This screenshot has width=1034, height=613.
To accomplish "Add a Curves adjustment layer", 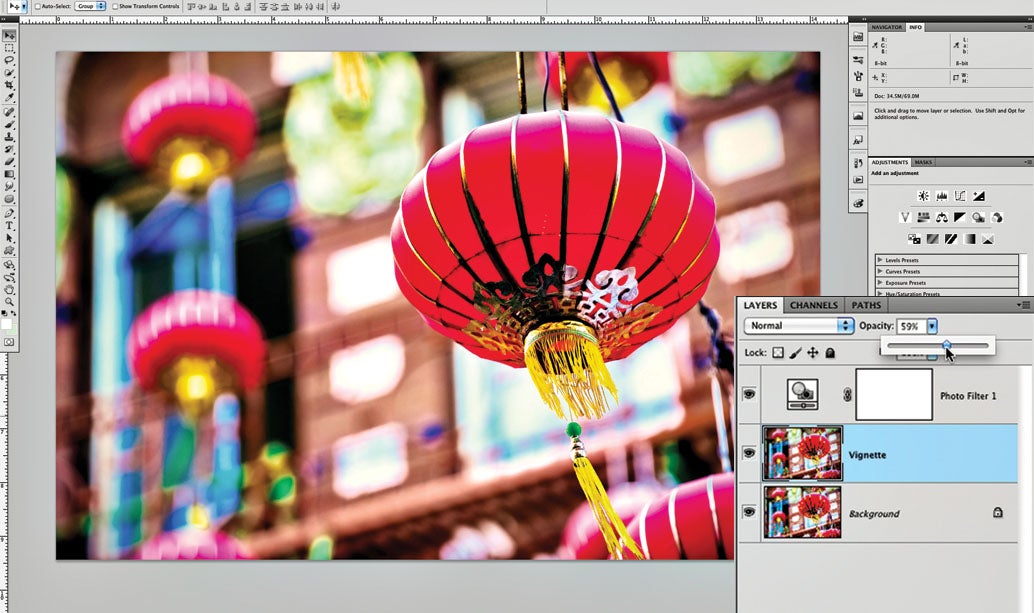I will point(962,196).
